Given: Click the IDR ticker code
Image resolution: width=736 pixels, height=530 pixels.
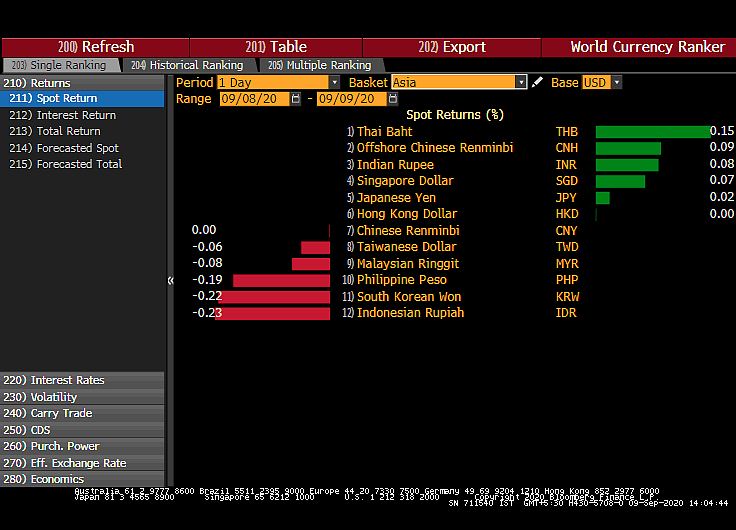Looking at the screenshot, I should tap(566, 313).
